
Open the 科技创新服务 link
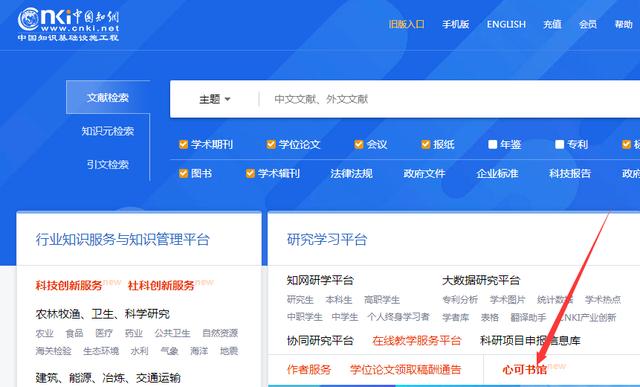69,285
